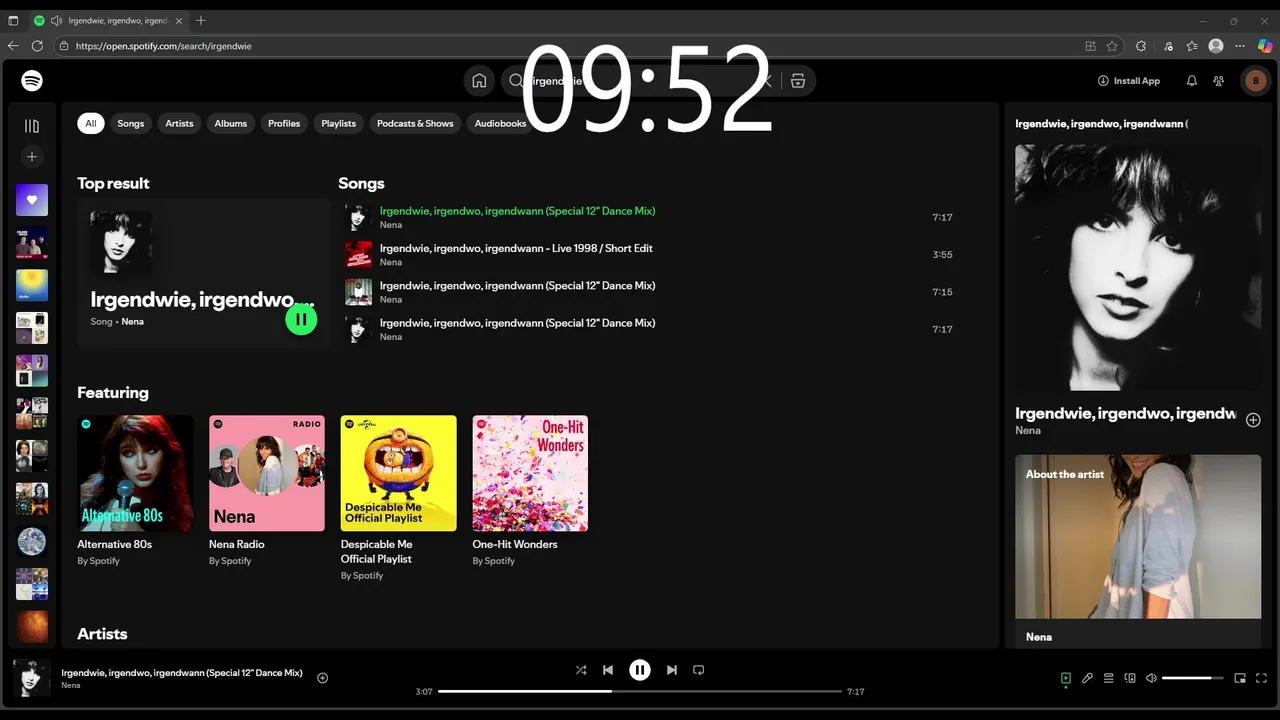Image resolution: width=1280 pixels, height=720 pixels.
Task: Open the Copilot sidebar icon
Action: (1266, 46)
